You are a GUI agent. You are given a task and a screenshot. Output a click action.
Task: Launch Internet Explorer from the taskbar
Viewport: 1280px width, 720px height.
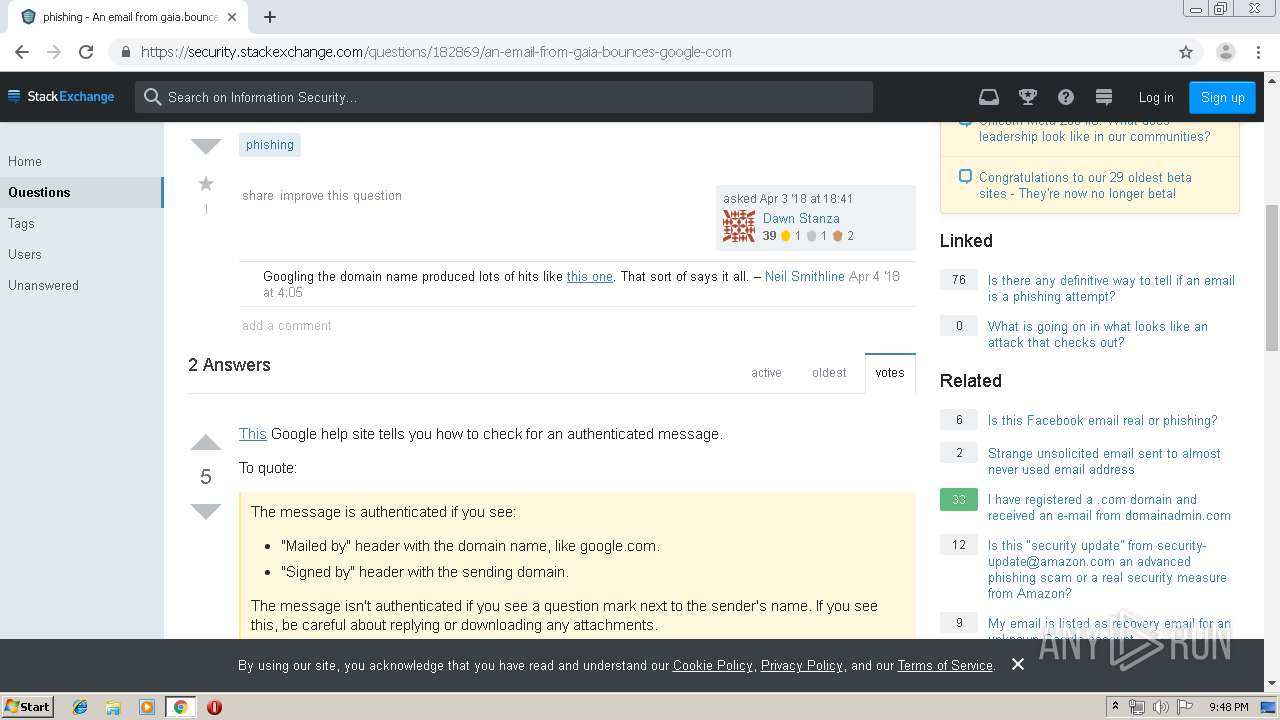point(80,707)
